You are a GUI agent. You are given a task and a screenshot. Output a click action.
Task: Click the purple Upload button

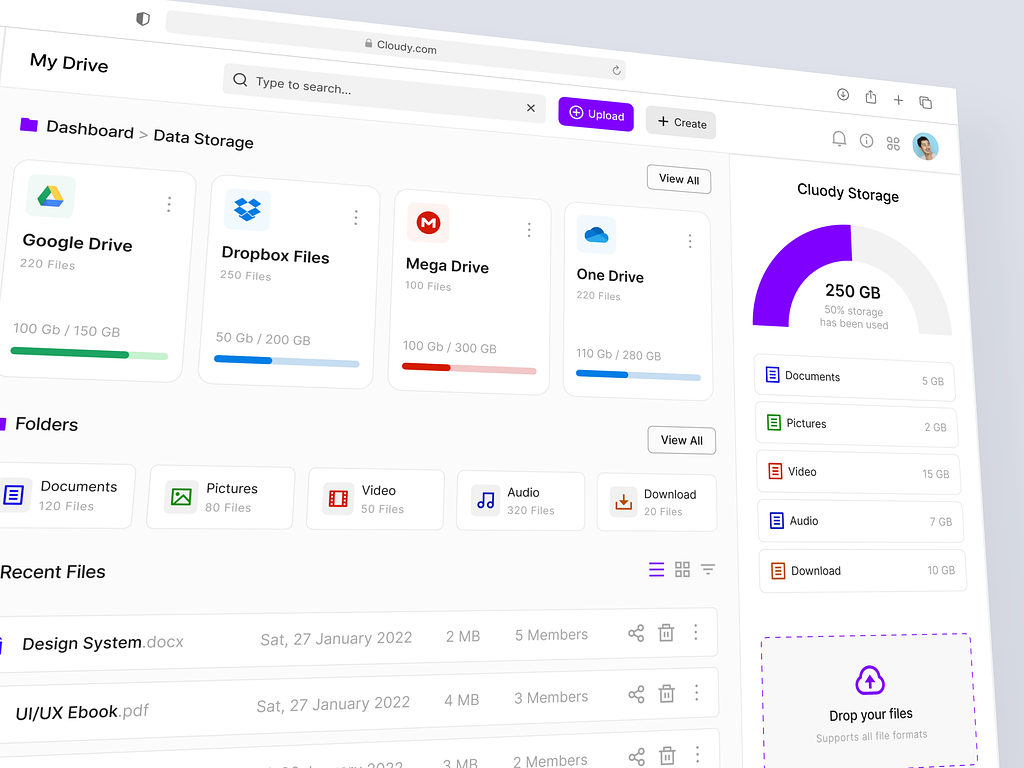(596, 114)
